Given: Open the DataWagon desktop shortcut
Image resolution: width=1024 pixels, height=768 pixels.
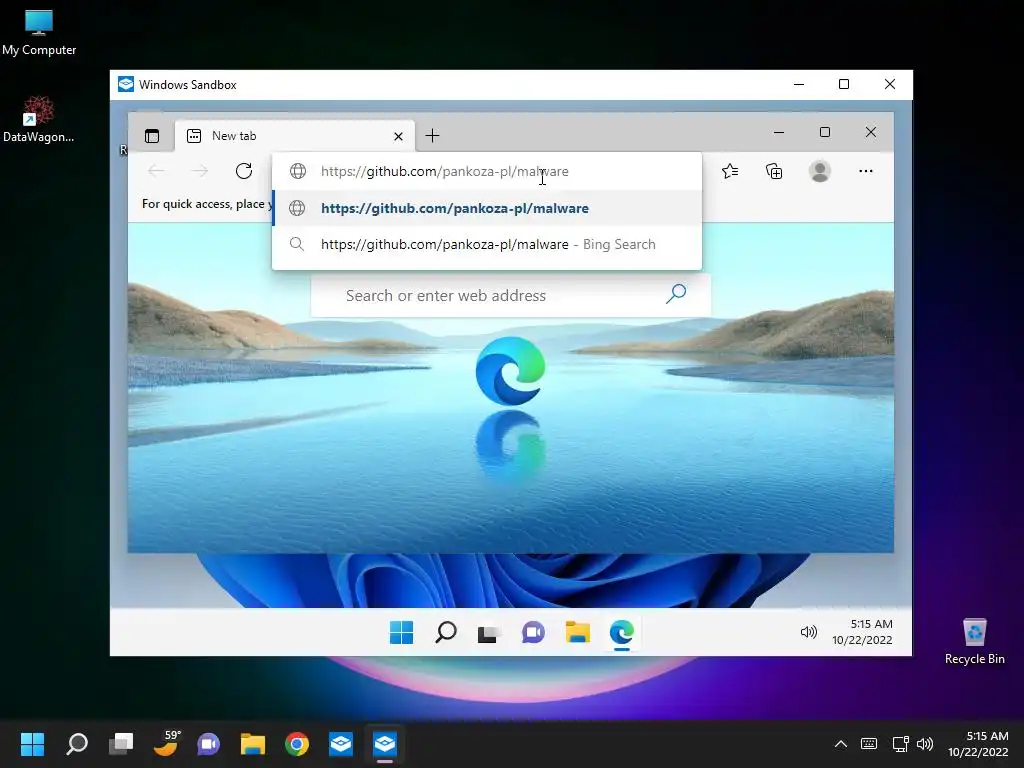Looking at the screenshot, I should [x=39, y=119].
